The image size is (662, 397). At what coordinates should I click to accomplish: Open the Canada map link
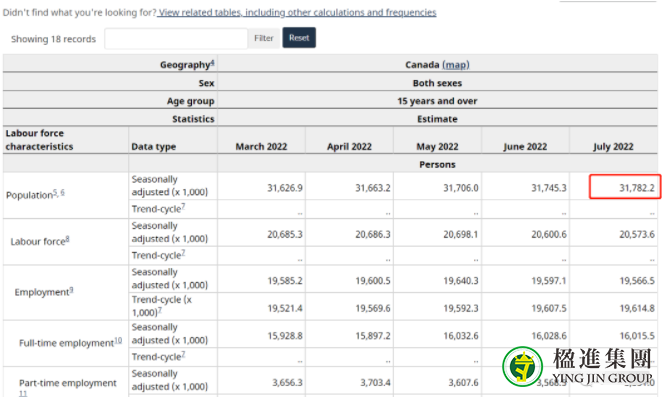(x=456, y=65)
